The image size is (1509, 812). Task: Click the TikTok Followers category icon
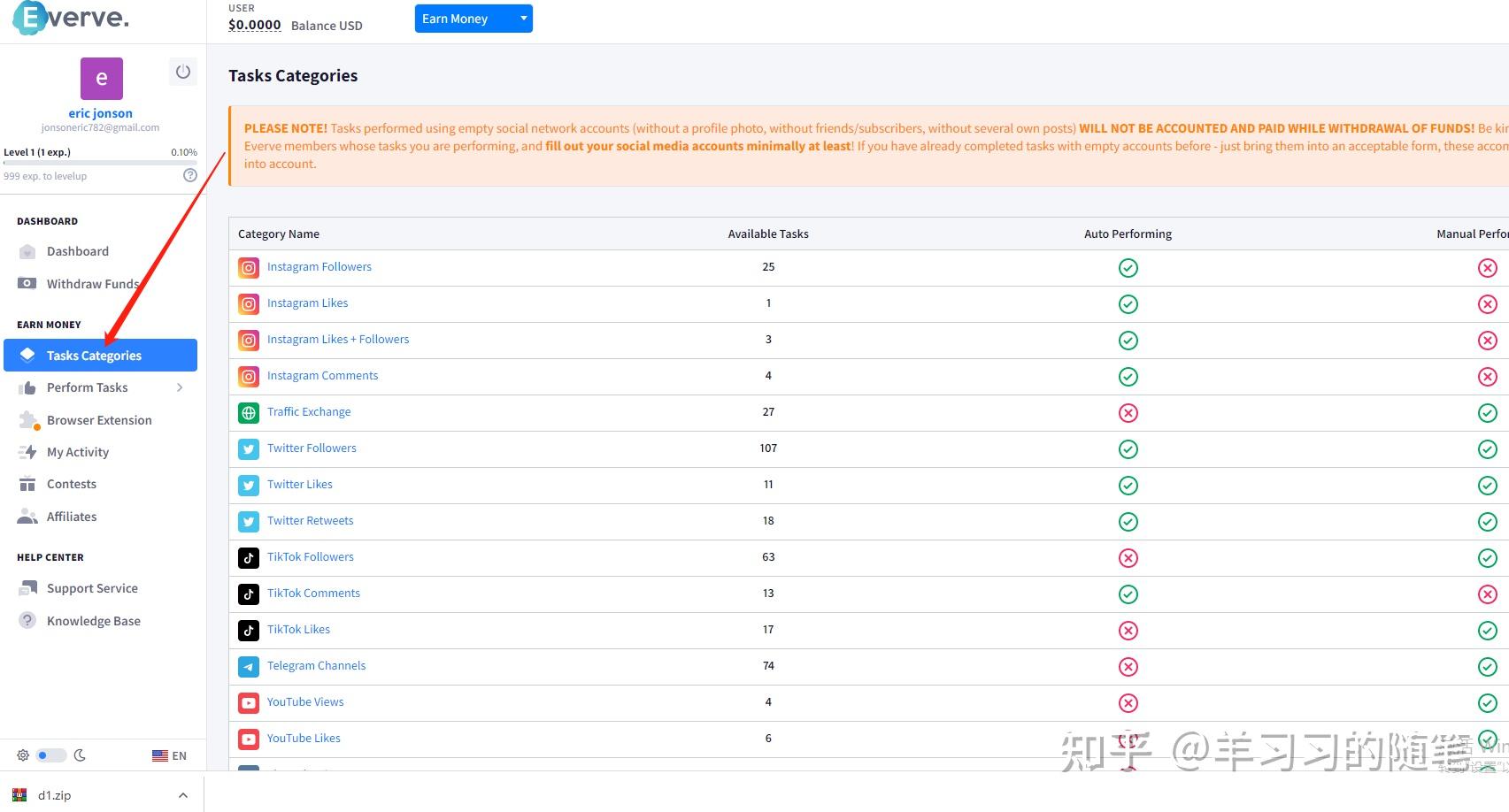(x=249, y=557)
